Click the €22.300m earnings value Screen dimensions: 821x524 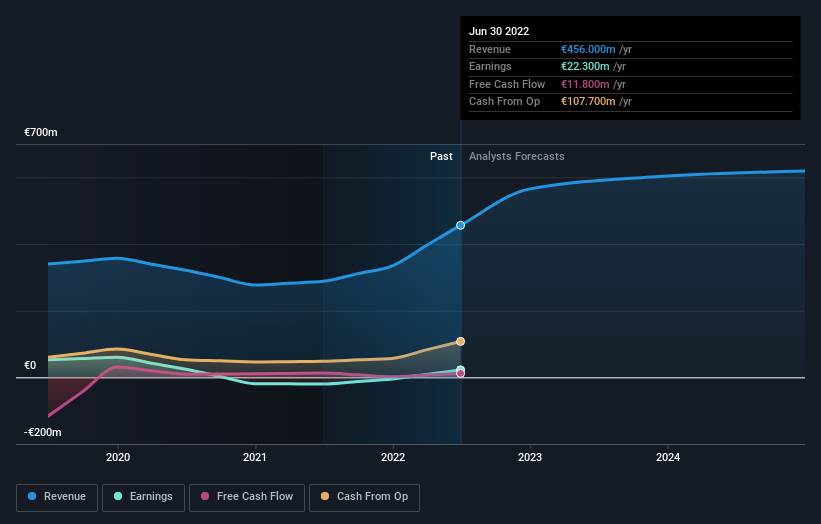pos(585,66)
